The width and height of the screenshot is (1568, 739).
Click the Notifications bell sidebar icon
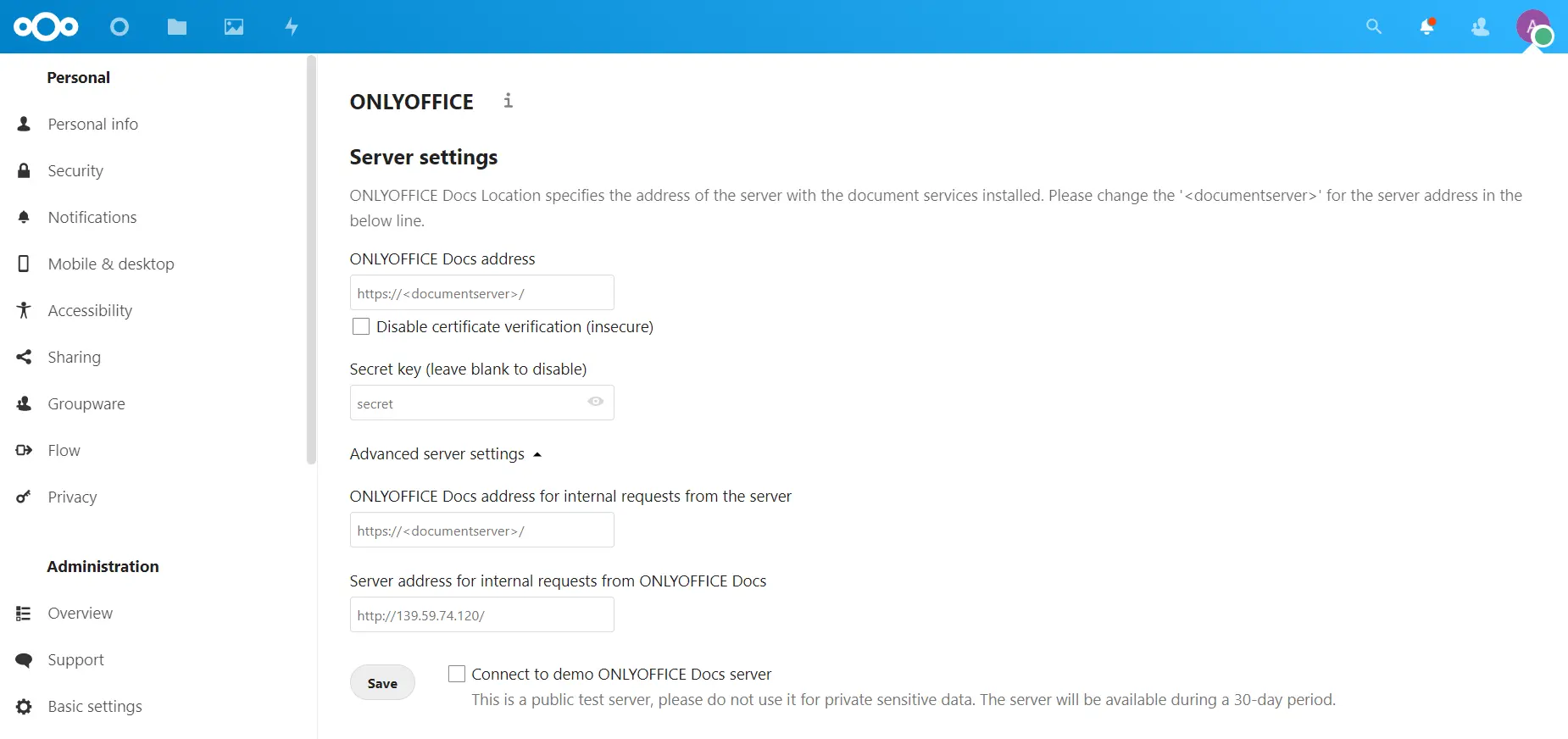[24, 217]
